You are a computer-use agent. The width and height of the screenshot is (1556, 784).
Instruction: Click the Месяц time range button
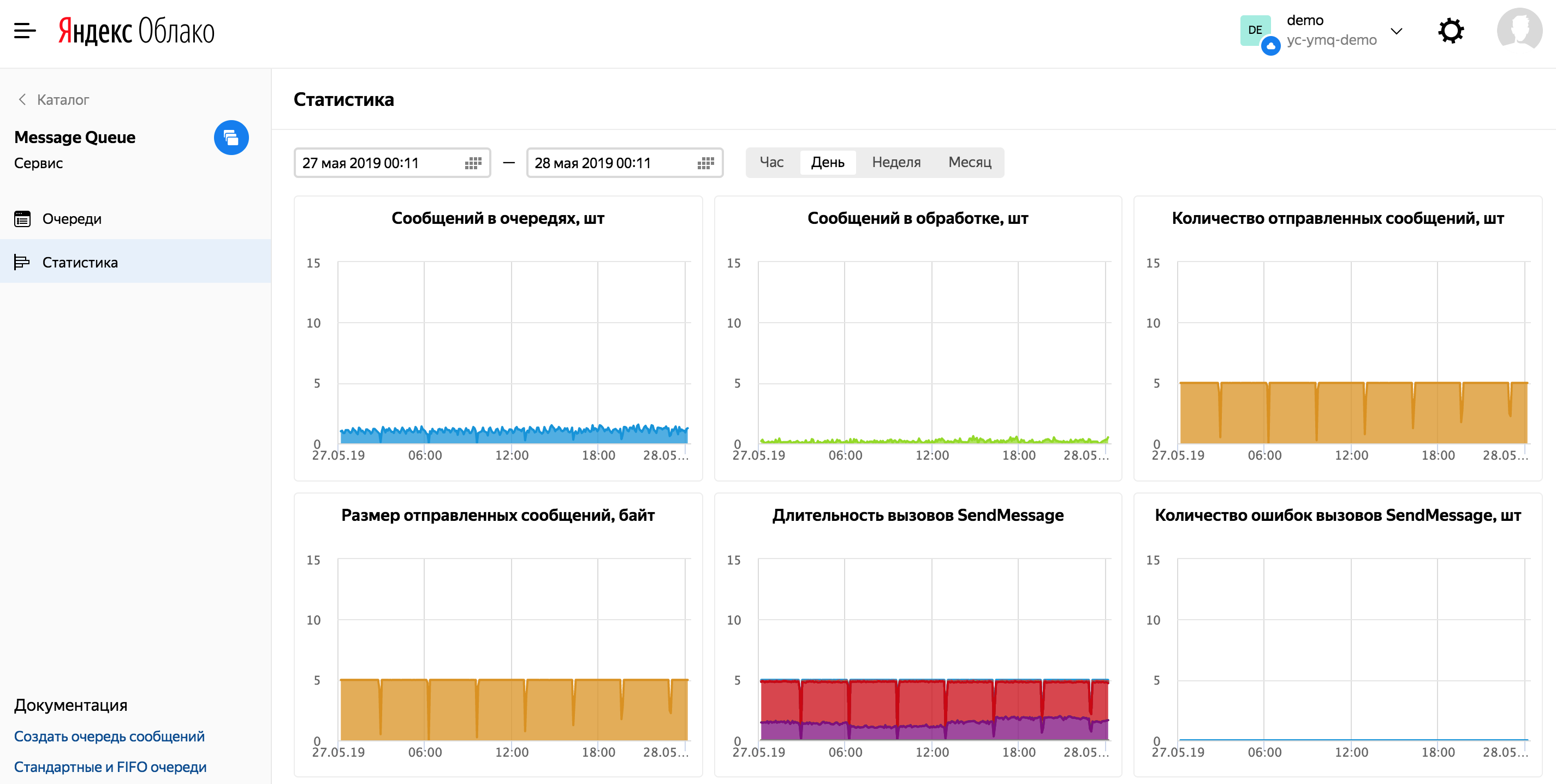[x=969, y=162]
